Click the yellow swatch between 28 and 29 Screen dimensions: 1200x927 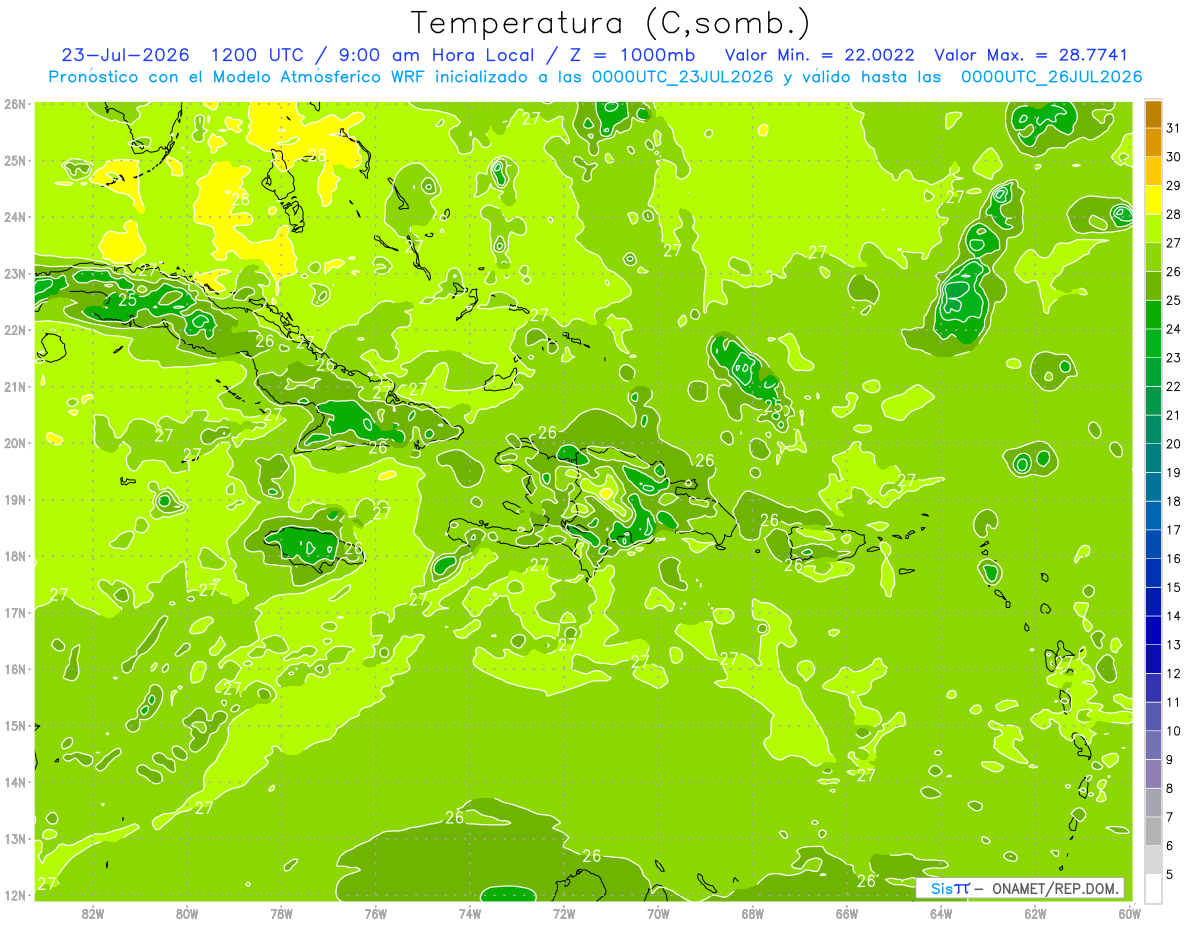1154,201
